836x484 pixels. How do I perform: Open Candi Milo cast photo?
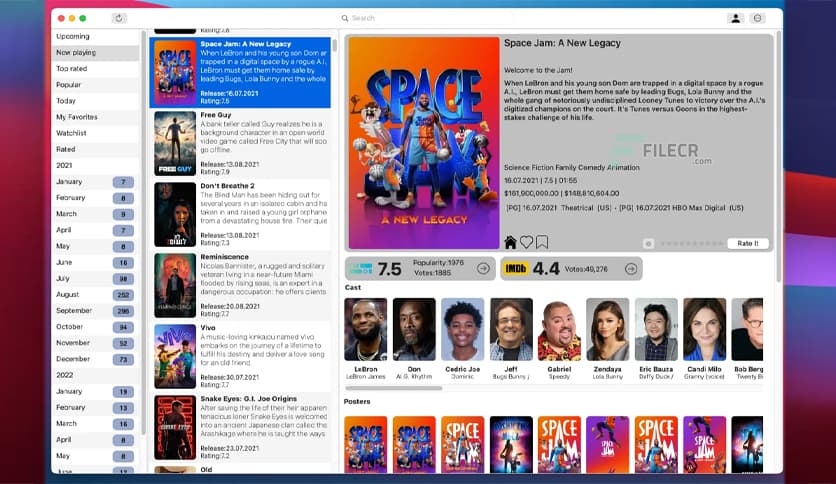click(704, 329)
